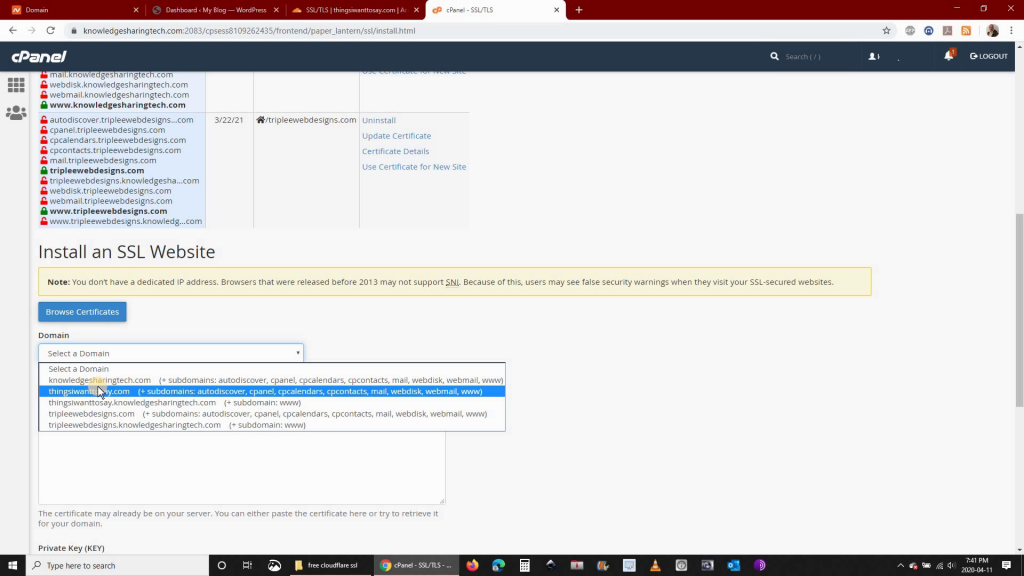The image size is (1024, 576).
Task: Click www.knowledgesharingtech.com in the domain list
Action: (x=118, y=104)
